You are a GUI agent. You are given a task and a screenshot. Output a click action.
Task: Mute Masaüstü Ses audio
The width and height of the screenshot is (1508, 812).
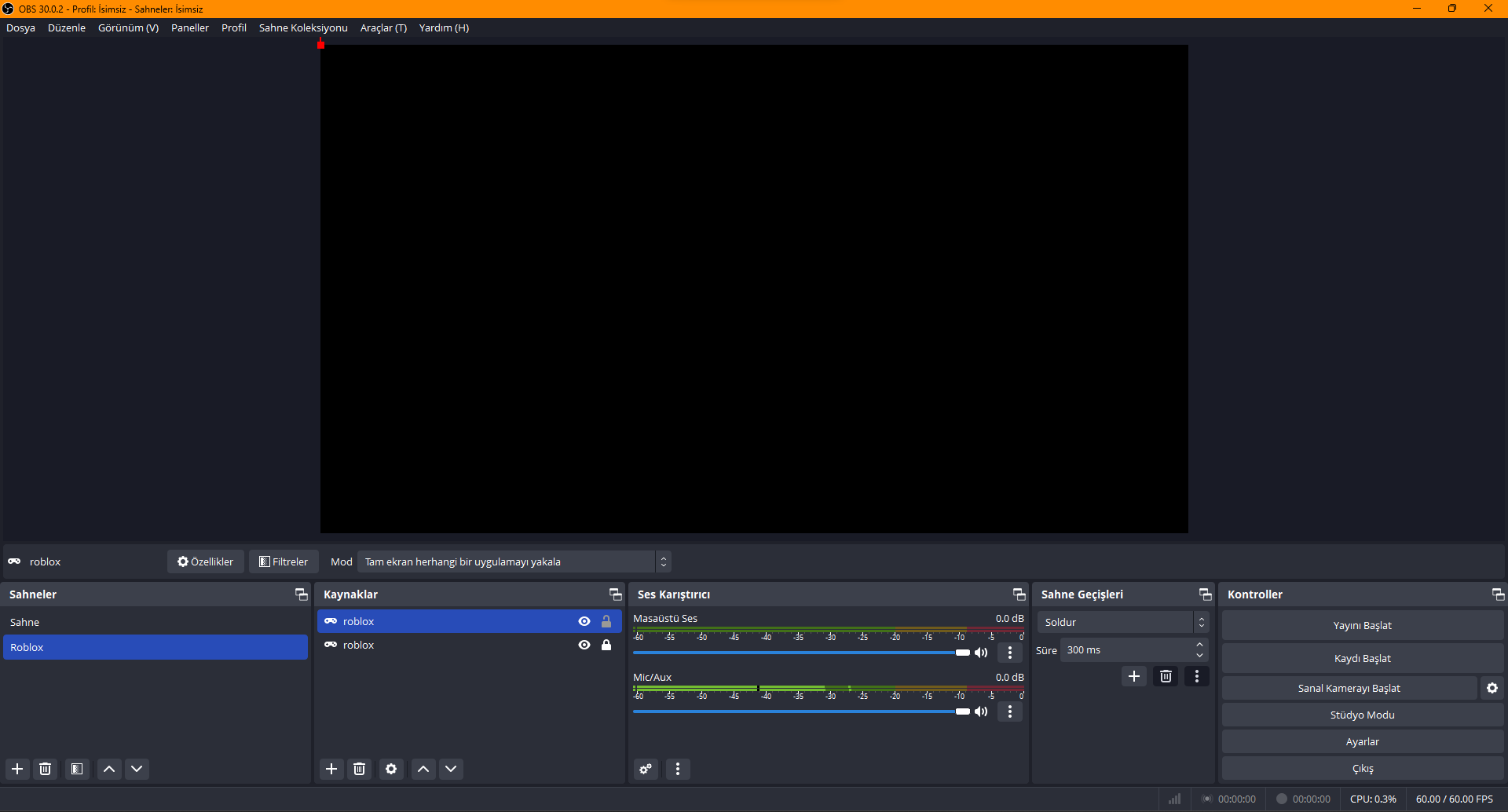982,653
